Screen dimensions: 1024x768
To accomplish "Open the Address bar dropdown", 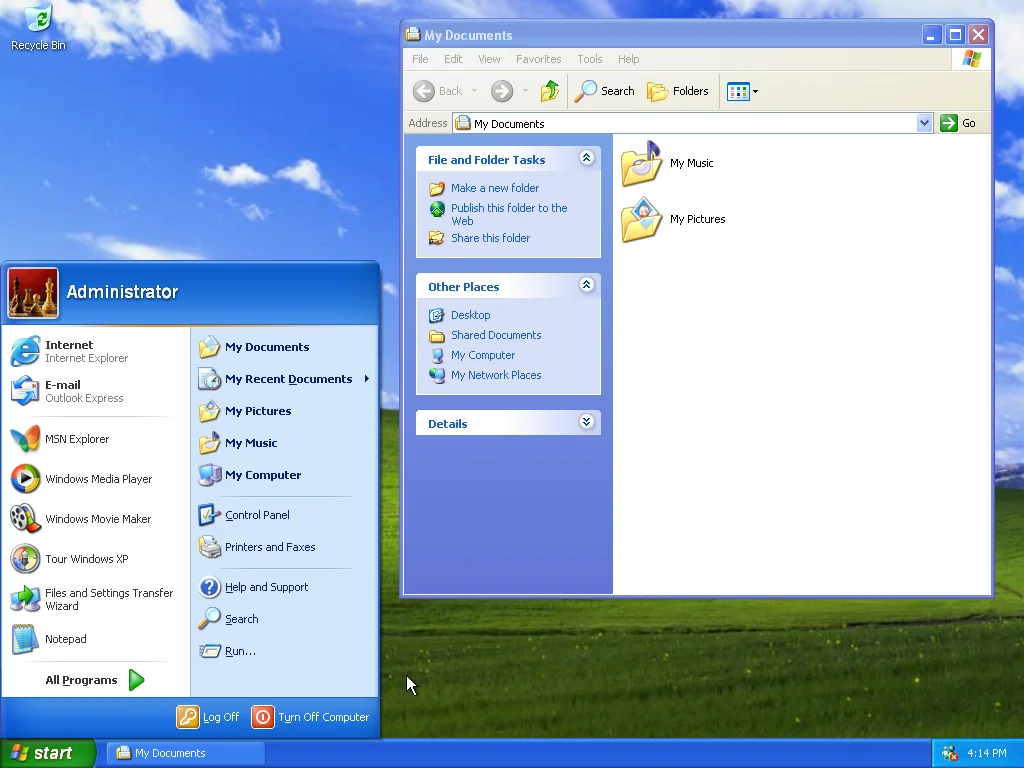I will pos(925,123).
